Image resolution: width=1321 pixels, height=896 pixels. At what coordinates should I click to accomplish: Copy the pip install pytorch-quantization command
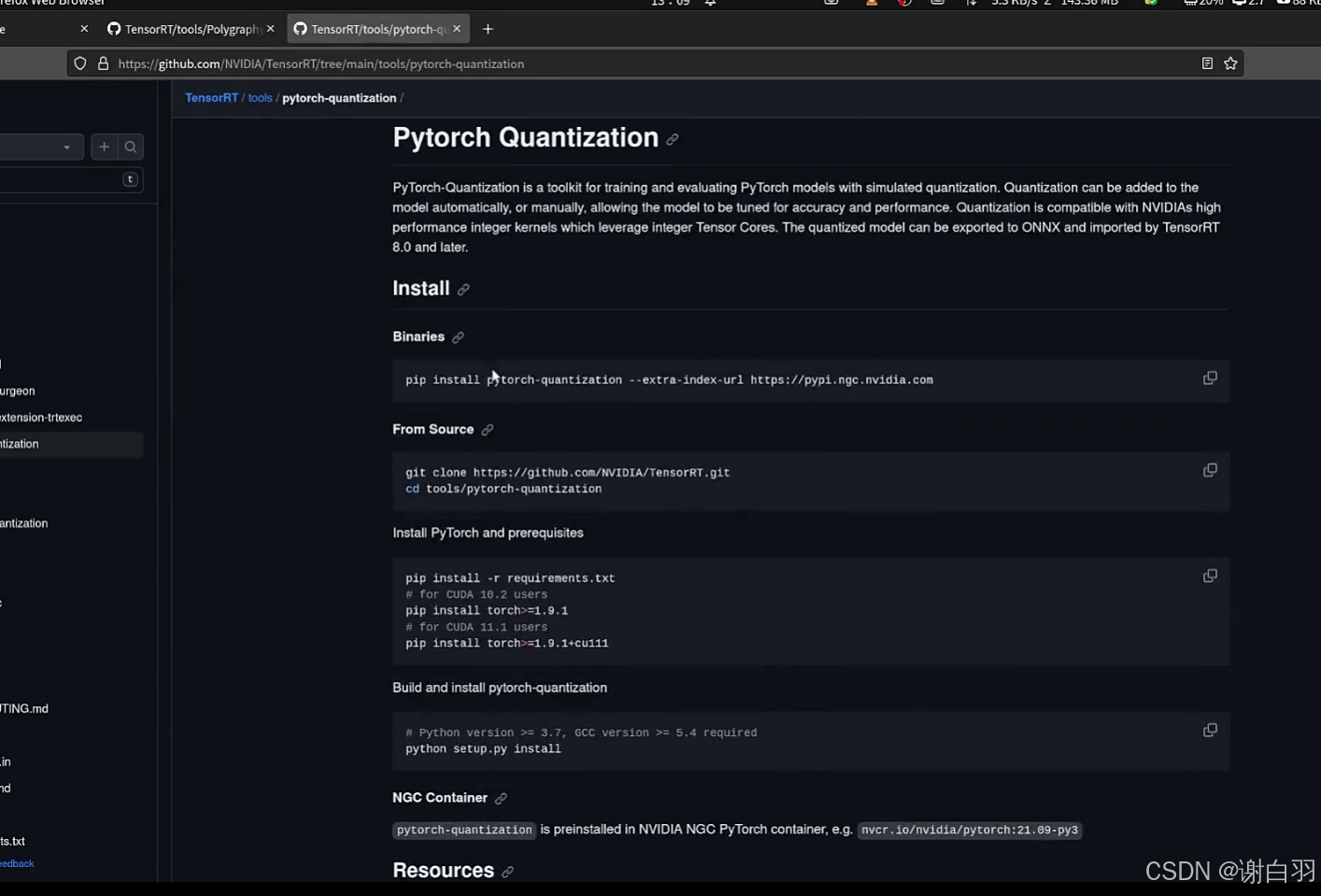[x=1210, y=378]
